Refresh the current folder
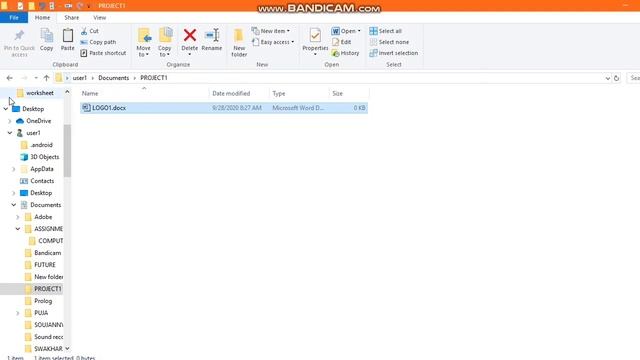Viewport: 640px width, 360px height. [x=616, y=78]
